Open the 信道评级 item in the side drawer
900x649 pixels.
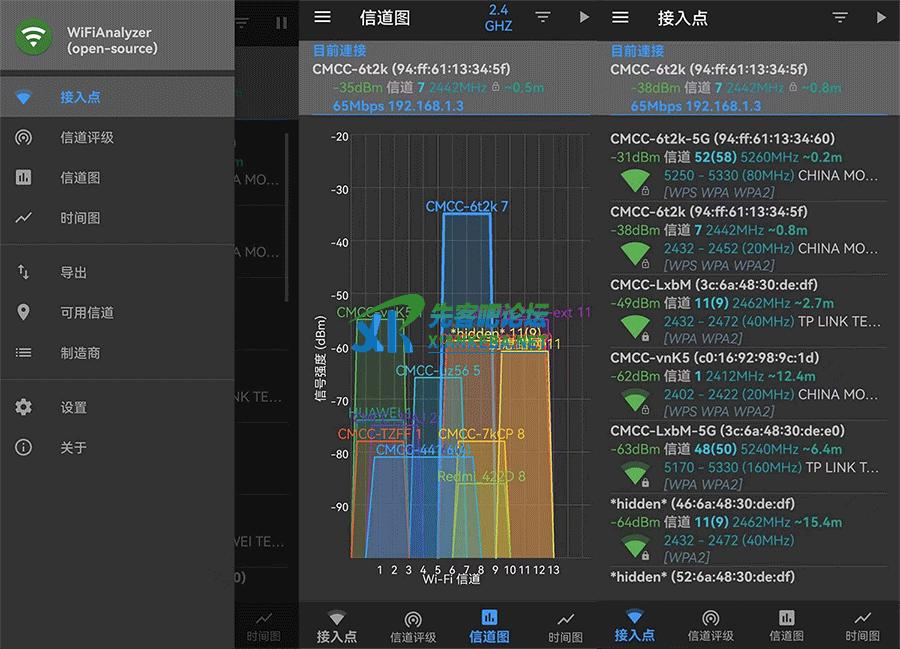86,138
